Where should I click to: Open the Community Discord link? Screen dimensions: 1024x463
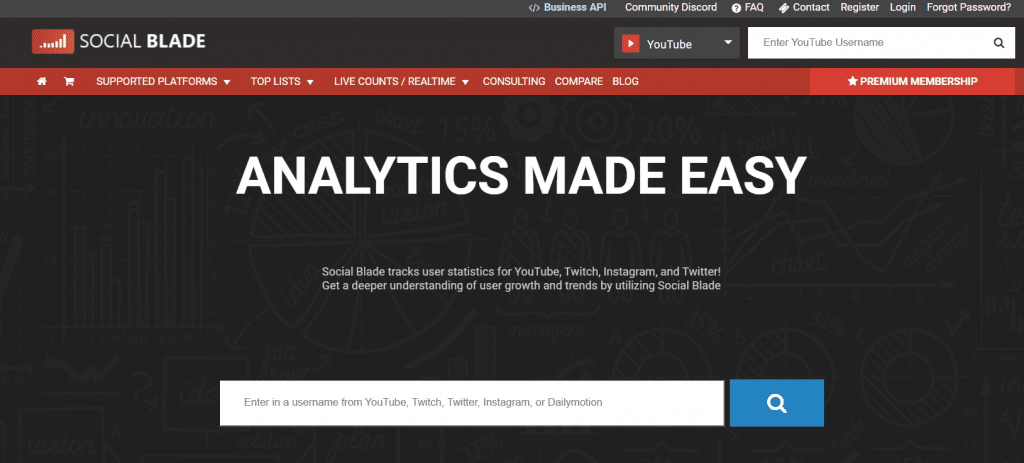[x=671, y=8]
